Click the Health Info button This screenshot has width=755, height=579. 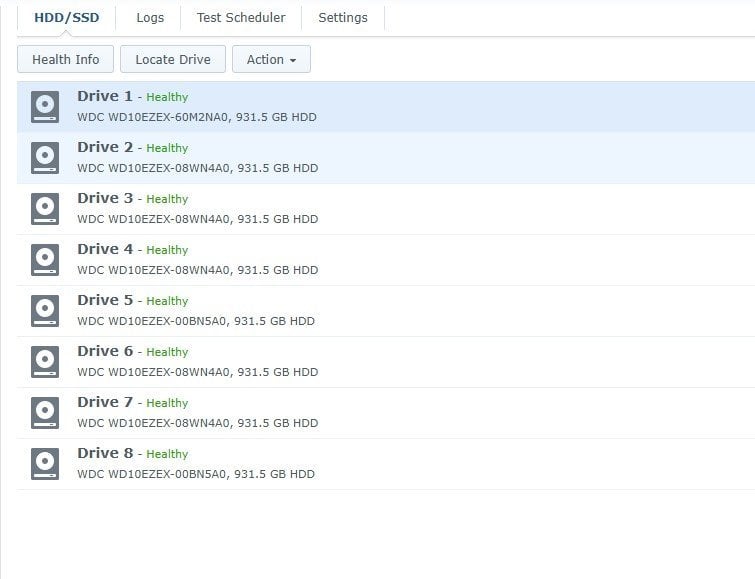tap(65, 59)
